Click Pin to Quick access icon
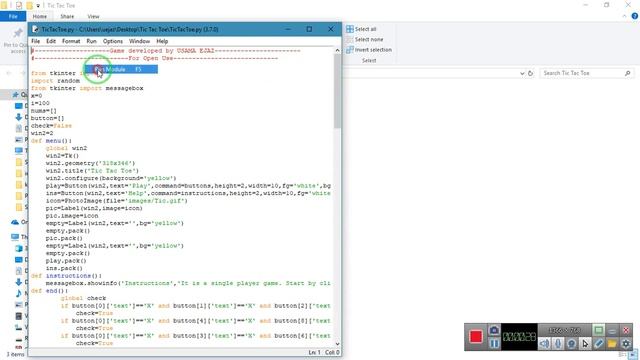640x360 pixels. point(18,33)
